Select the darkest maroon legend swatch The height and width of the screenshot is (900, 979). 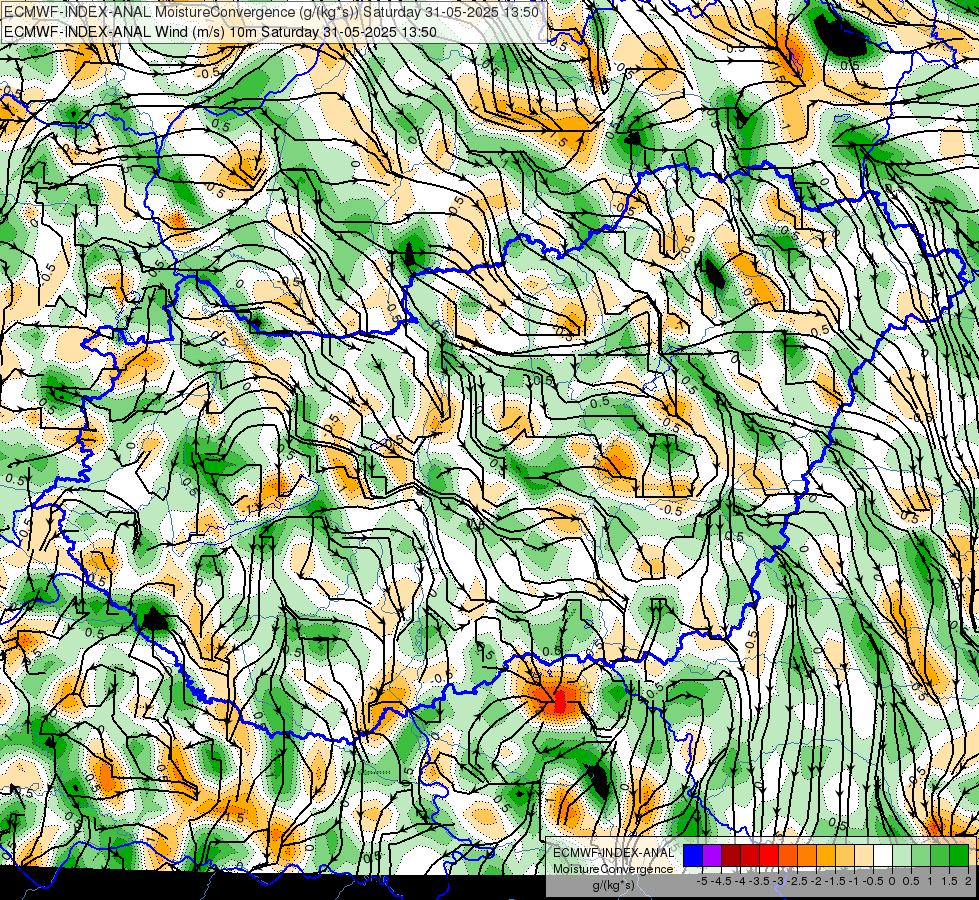731,856
